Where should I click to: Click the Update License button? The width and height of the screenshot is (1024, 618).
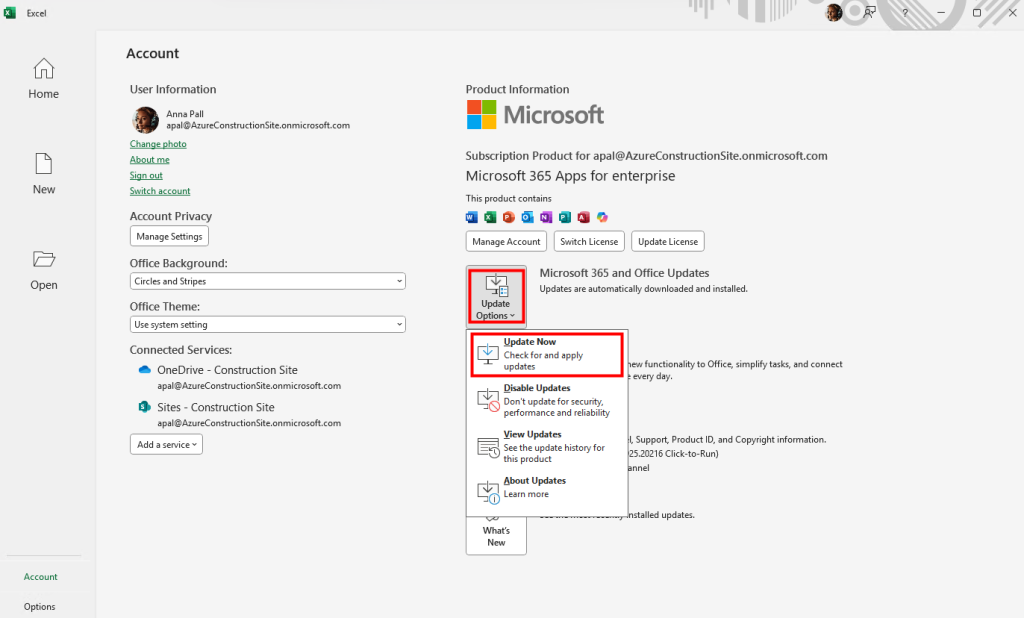pyautogui.click(x=668, y=241)
